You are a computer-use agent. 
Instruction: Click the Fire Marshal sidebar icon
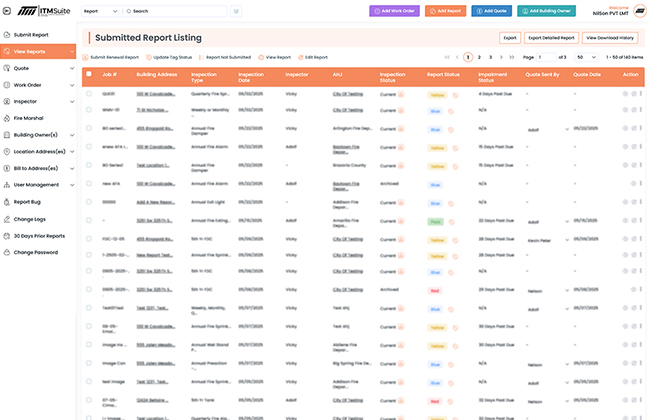[7, 118]
